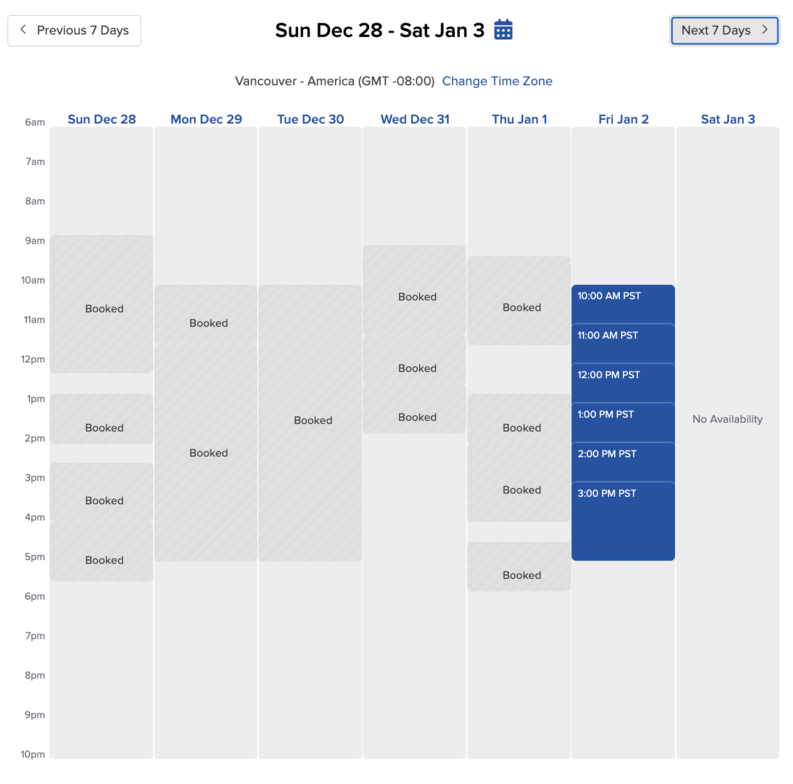Click the Fri Jan 2 header
Image resolution: width=793 pixels, height=784 pixels.
pyautogui.click(x=623, y=119)
